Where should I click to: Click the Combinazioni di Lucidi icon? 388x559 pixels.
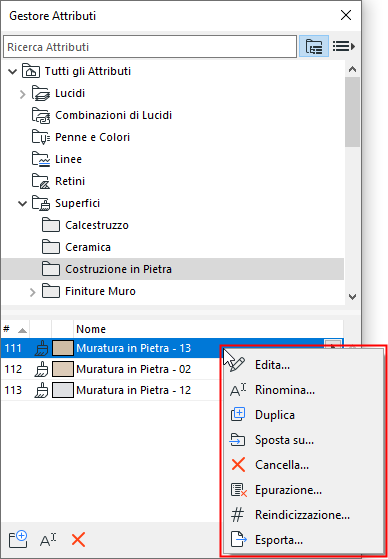tap(41, 116)
